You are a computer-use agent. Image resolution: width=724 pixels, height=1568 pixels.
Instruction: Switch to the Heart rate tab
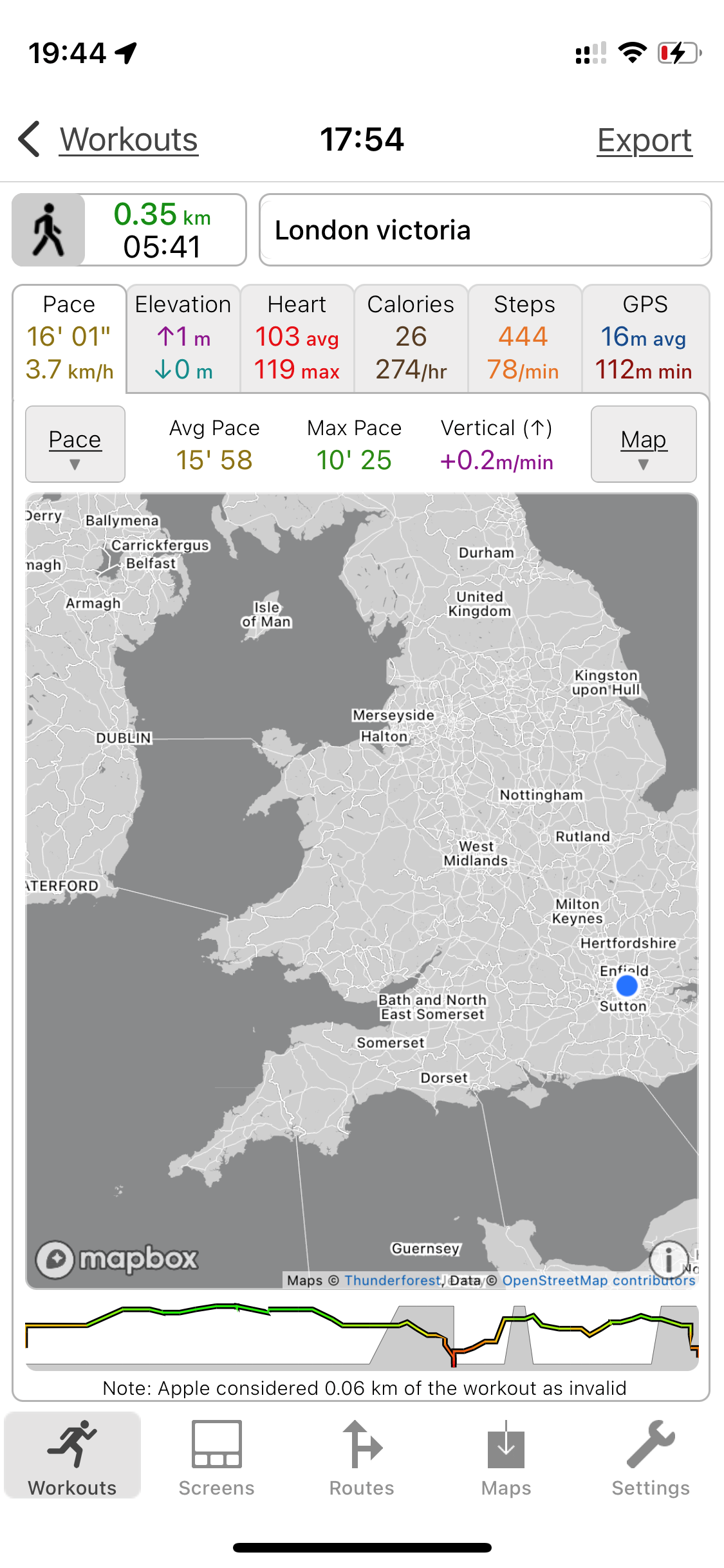(297, 338)
